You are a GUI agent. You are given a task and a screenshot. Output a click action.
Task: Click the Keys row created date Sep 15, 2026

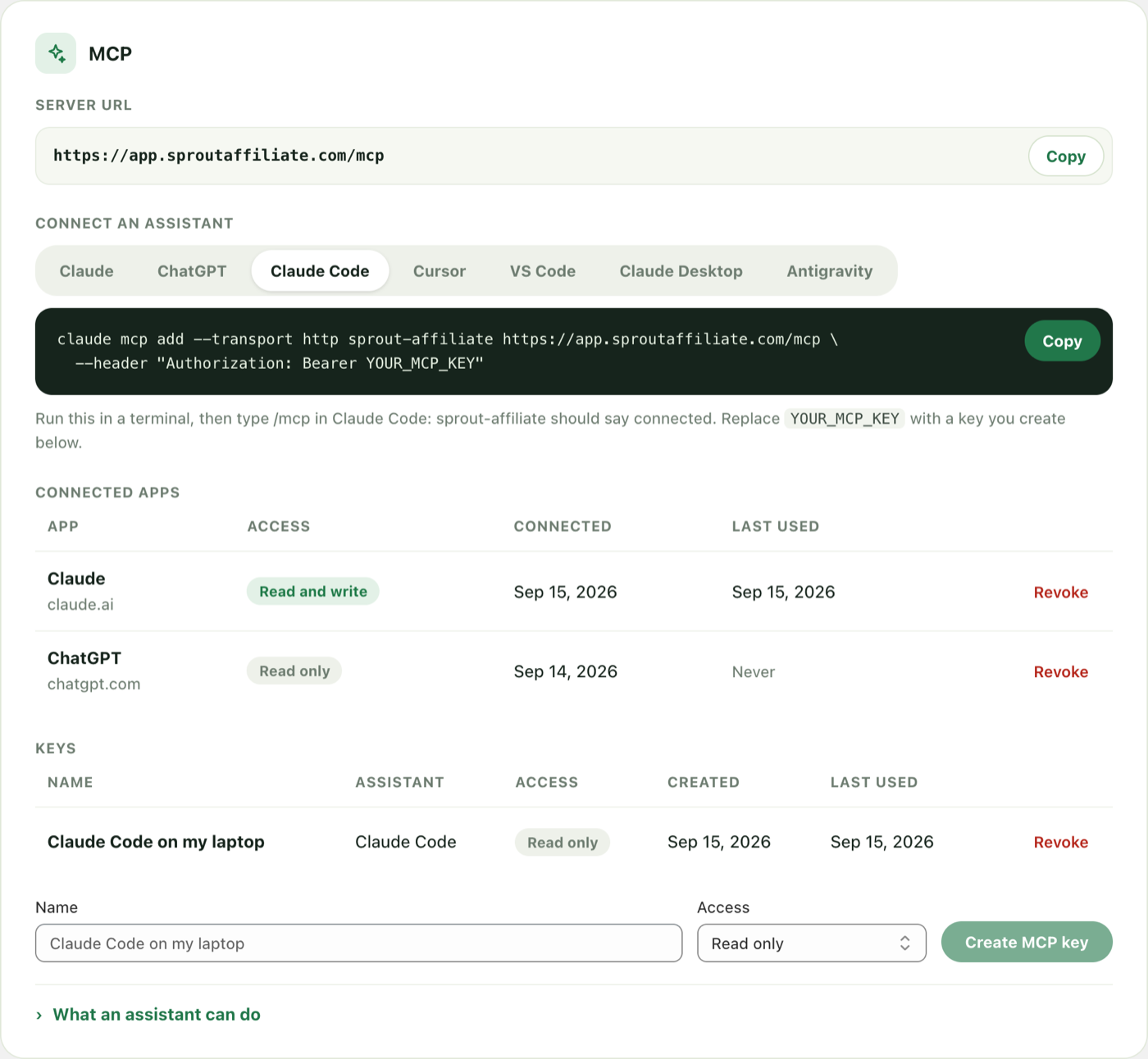719,842
